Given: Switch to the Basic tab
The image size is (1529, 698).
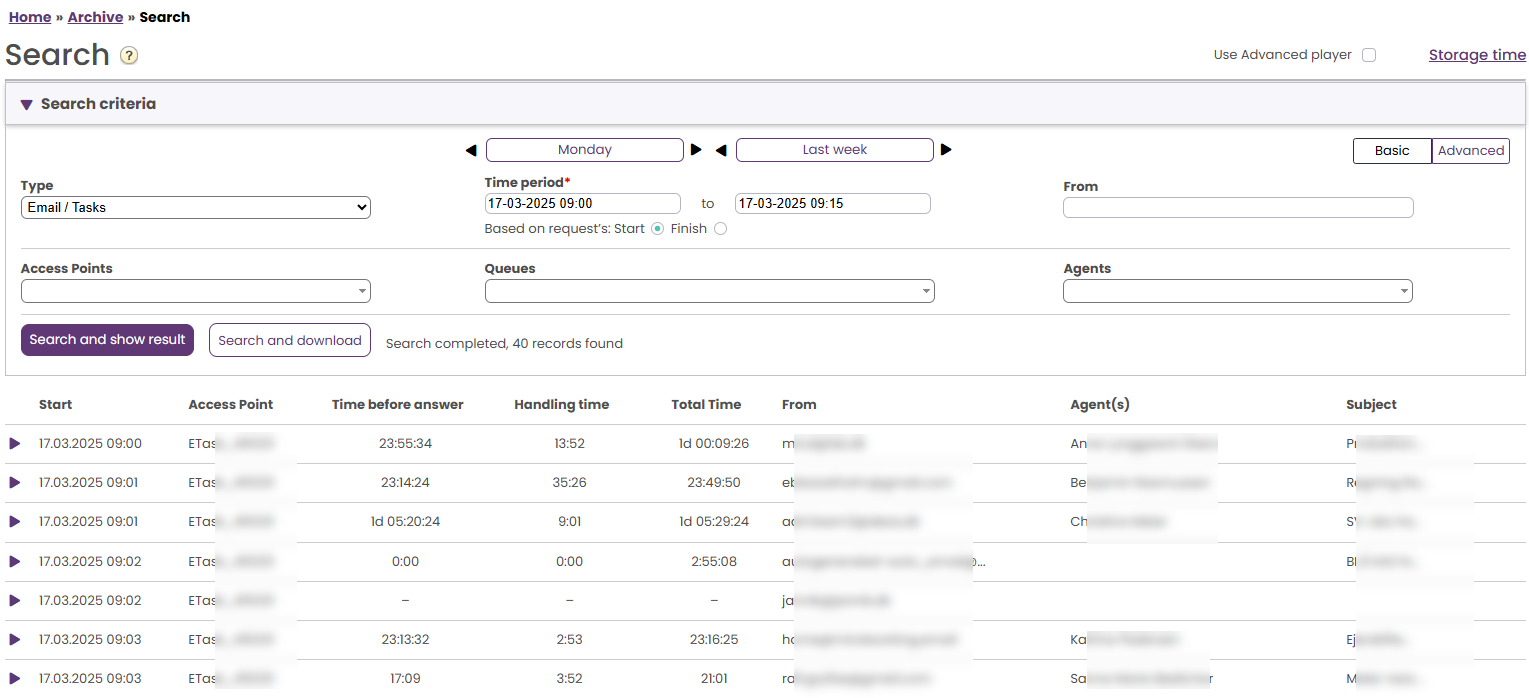Looking at the screenshot, I should [1392, 151].
